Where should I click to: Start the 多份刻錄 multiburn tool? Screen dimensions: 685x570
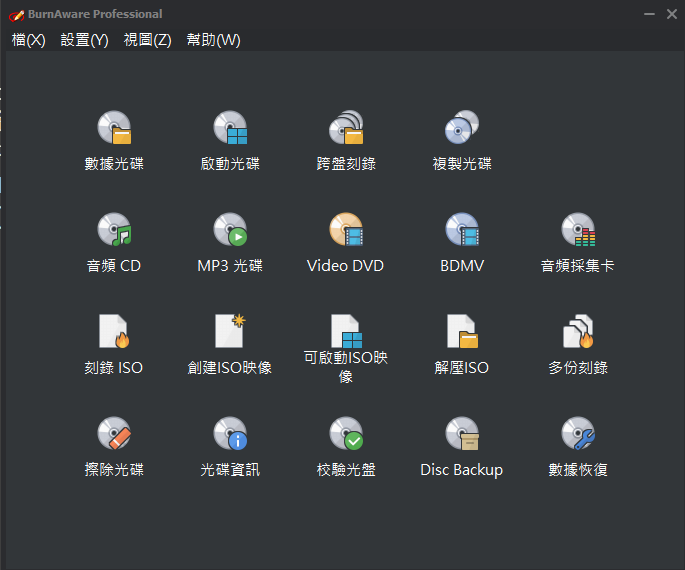point(578,345)
